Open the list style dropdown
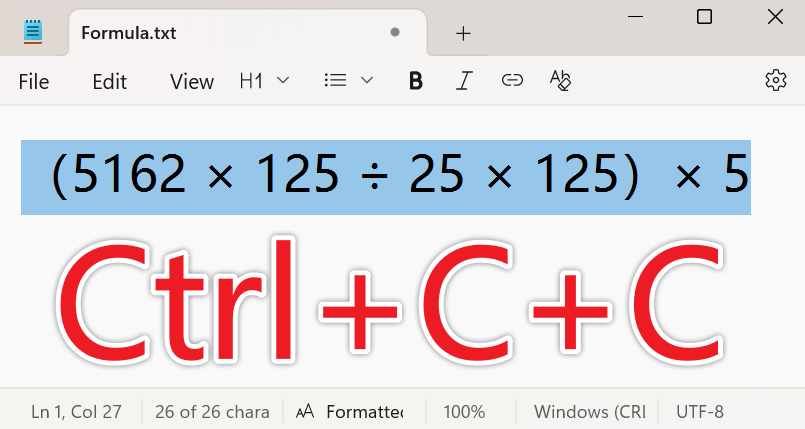Screen dimensions: 805x429 348,81
